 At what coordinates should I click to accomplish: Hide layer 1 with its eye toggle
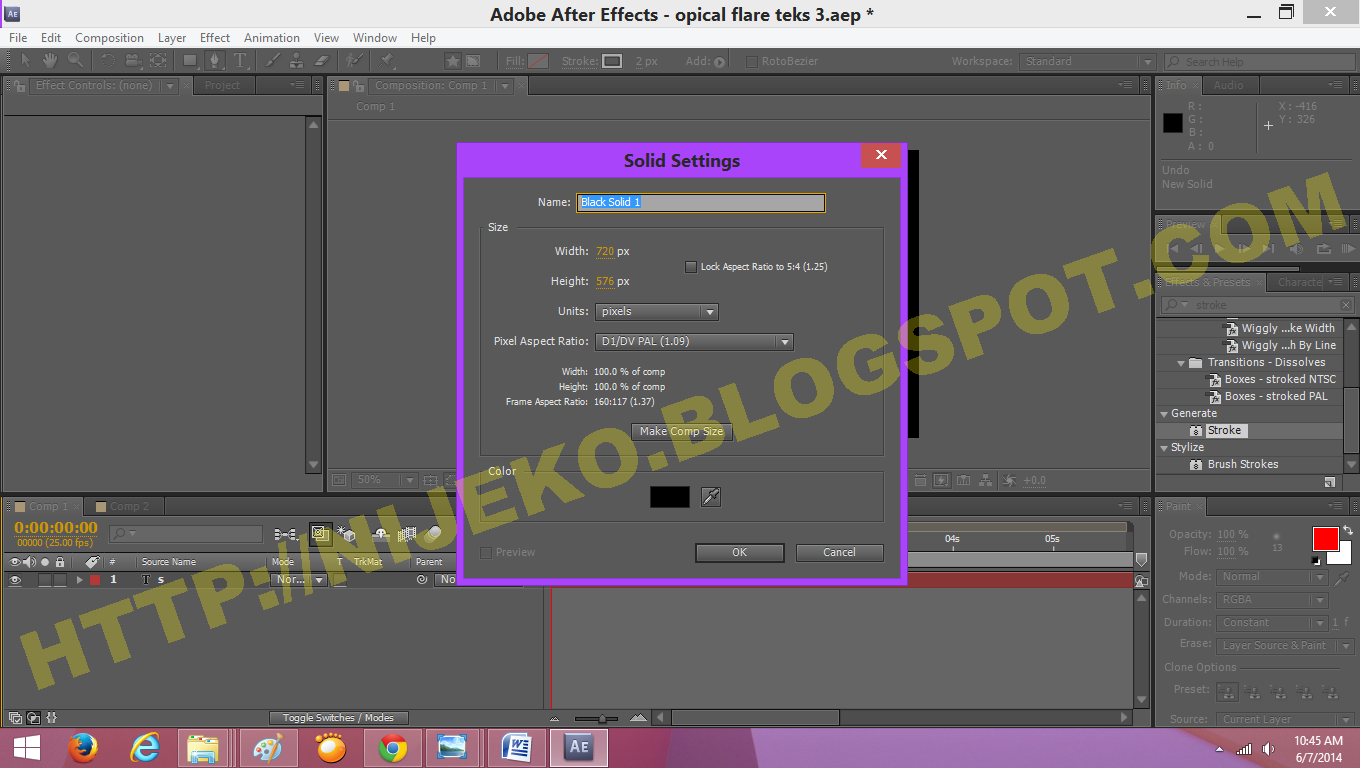coord(16,579)
